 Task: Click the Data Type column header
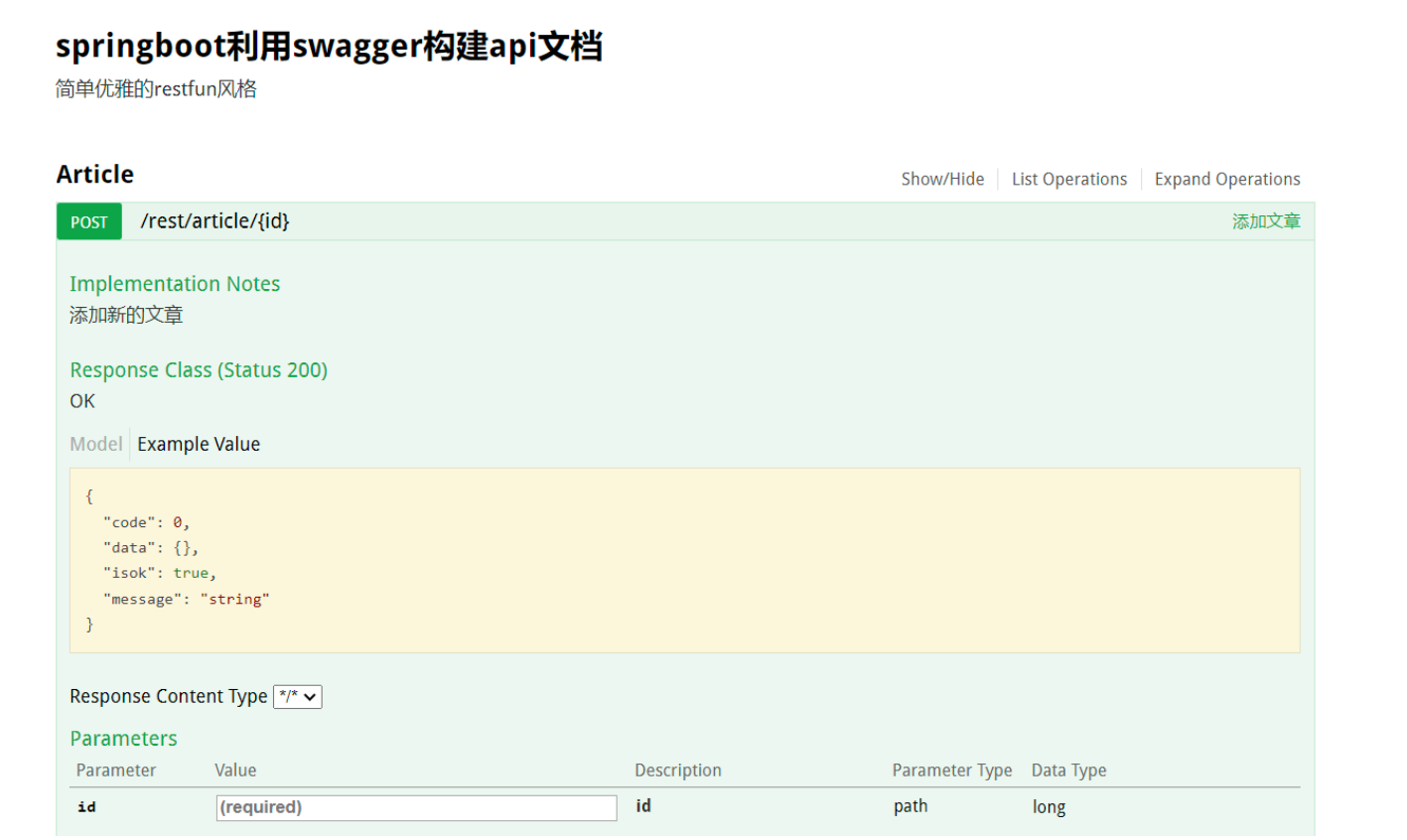click(1068, 770)
